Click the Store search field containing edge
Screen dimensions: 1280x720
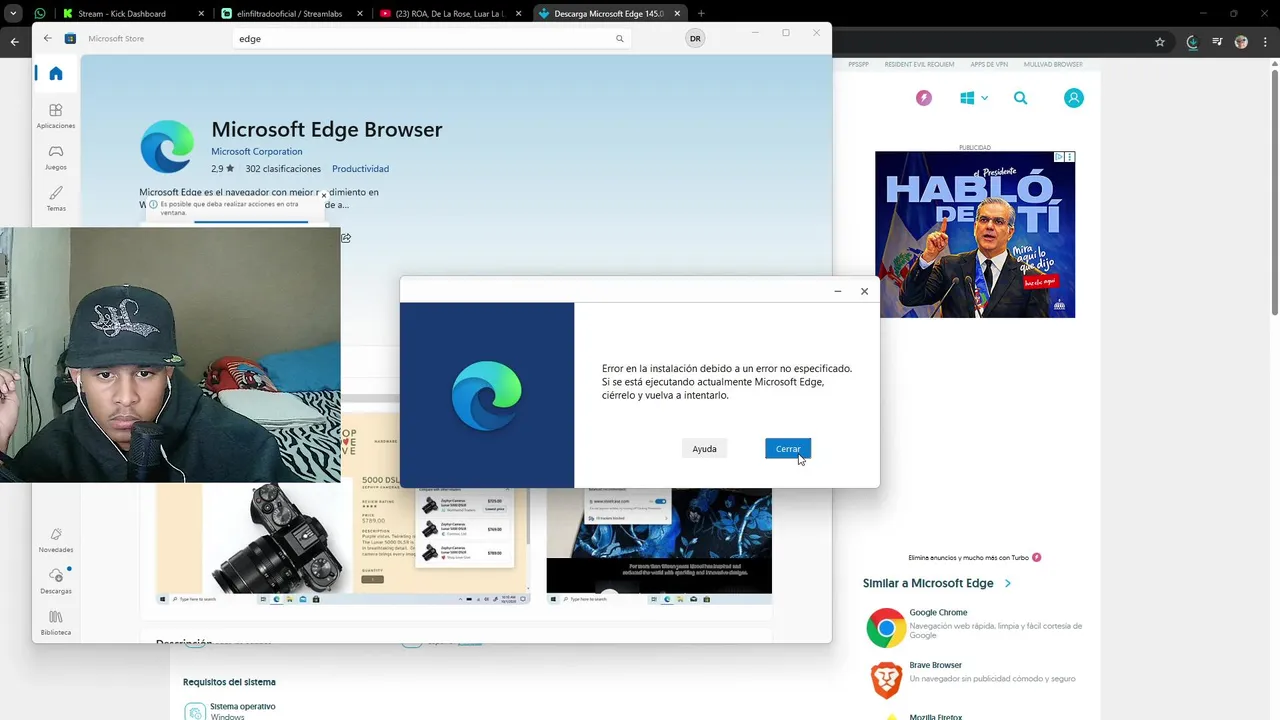(x=432, y=38)
